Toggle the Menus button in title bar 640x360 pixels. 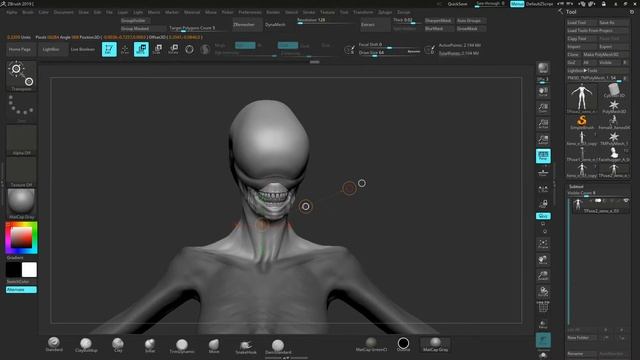(517, 4)
